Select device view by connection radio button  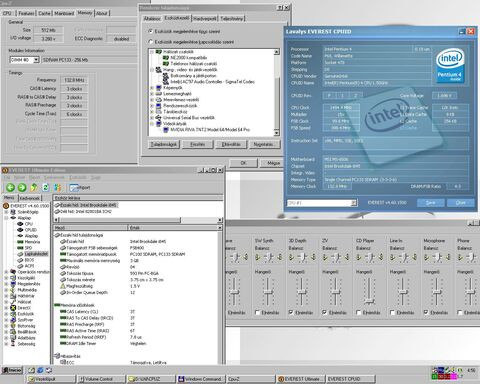point(150,42)
